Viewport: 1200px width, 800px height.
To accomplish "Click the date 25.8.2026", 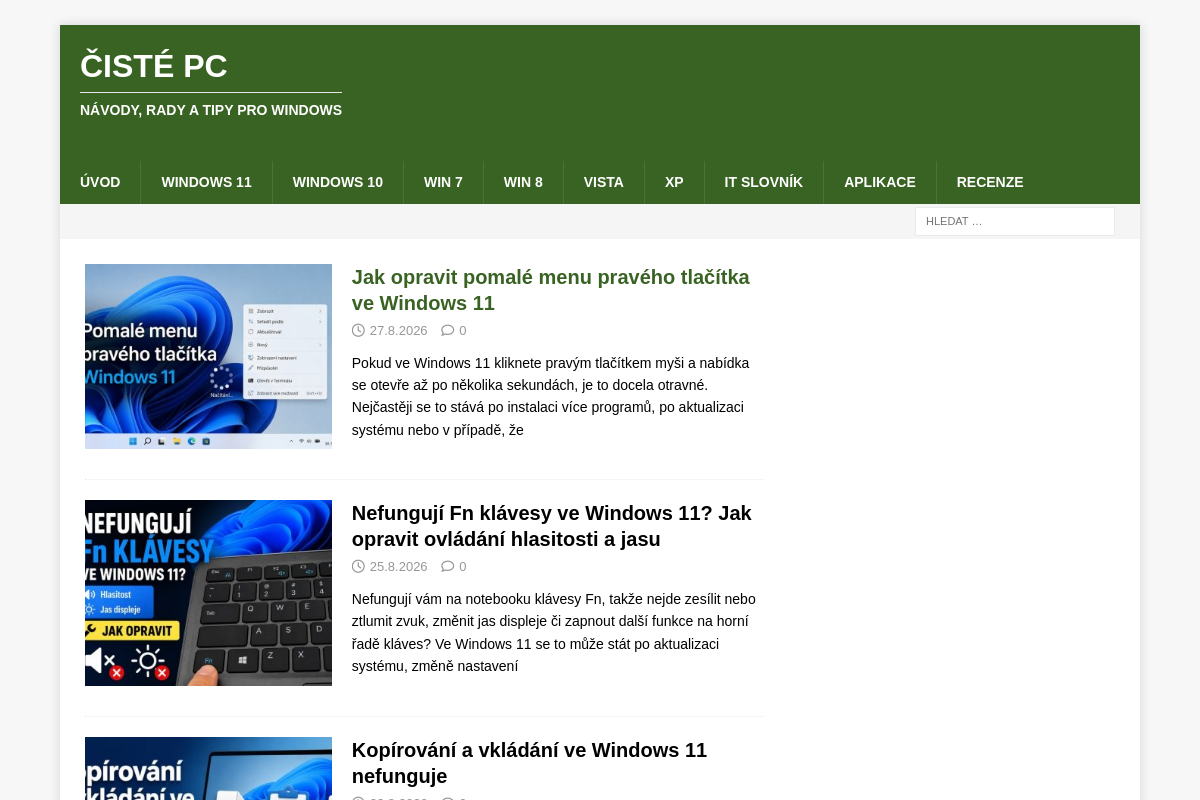I will coord(398,567).
